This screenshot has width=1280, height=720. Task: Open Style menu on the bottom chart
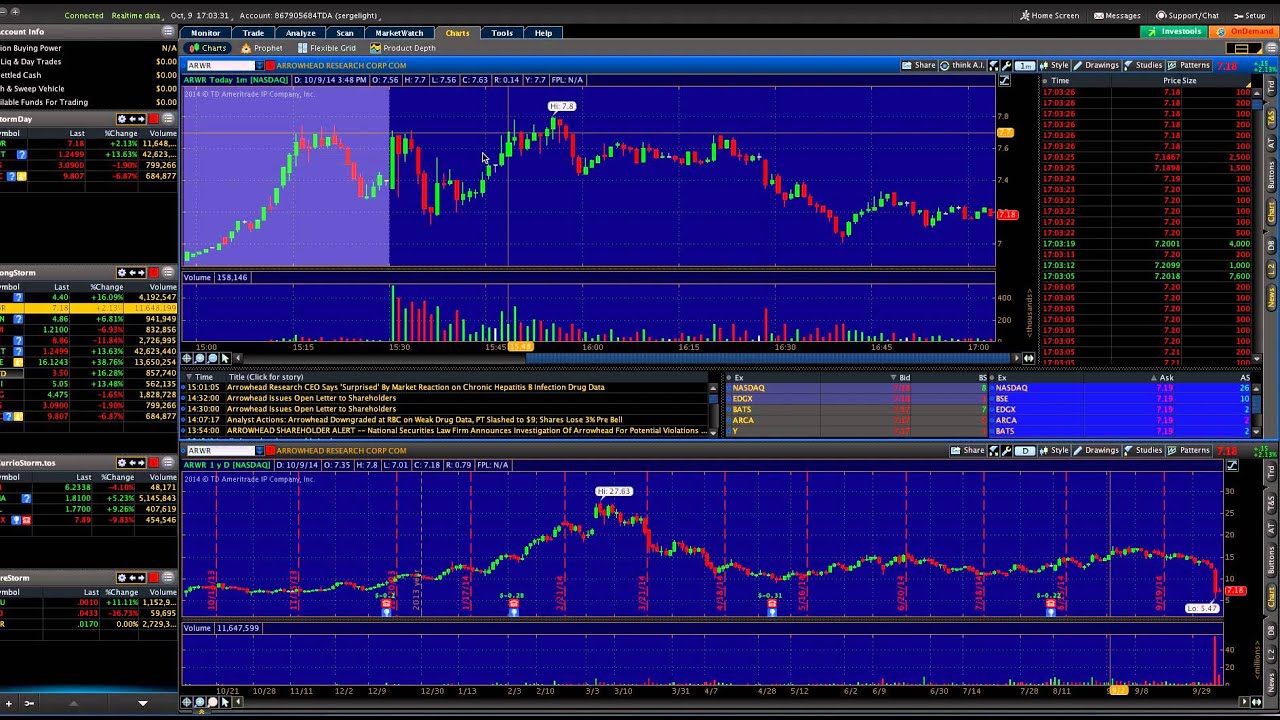click(x=1055, y=450)
